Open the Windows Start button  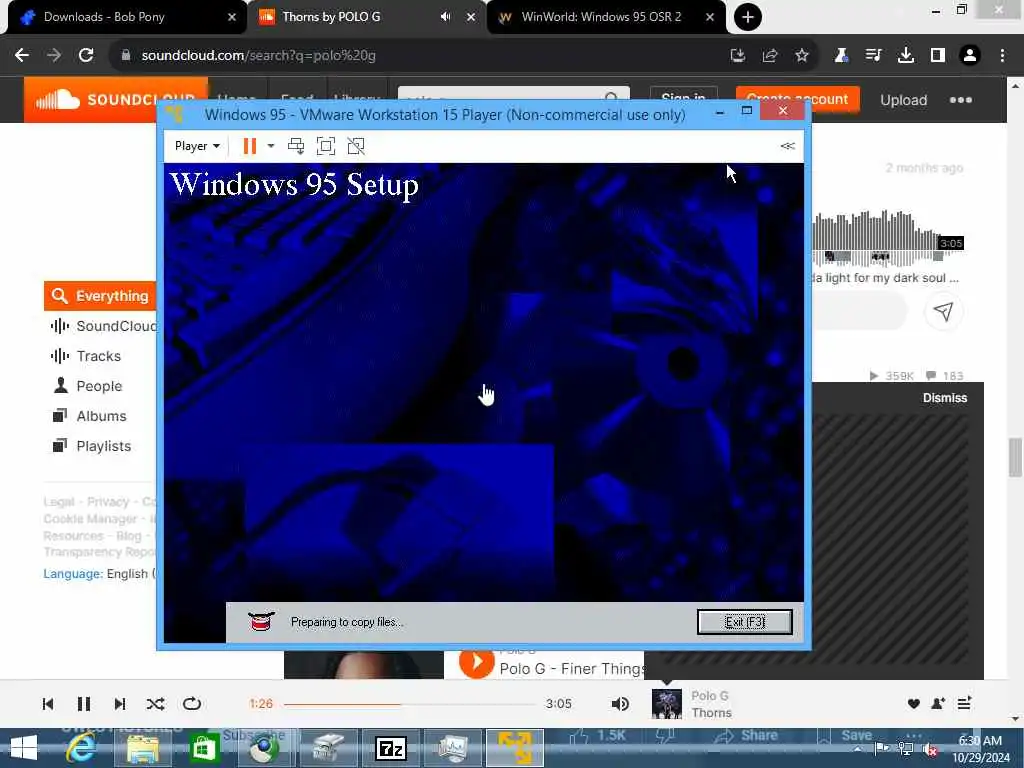(x=24, y=748)
